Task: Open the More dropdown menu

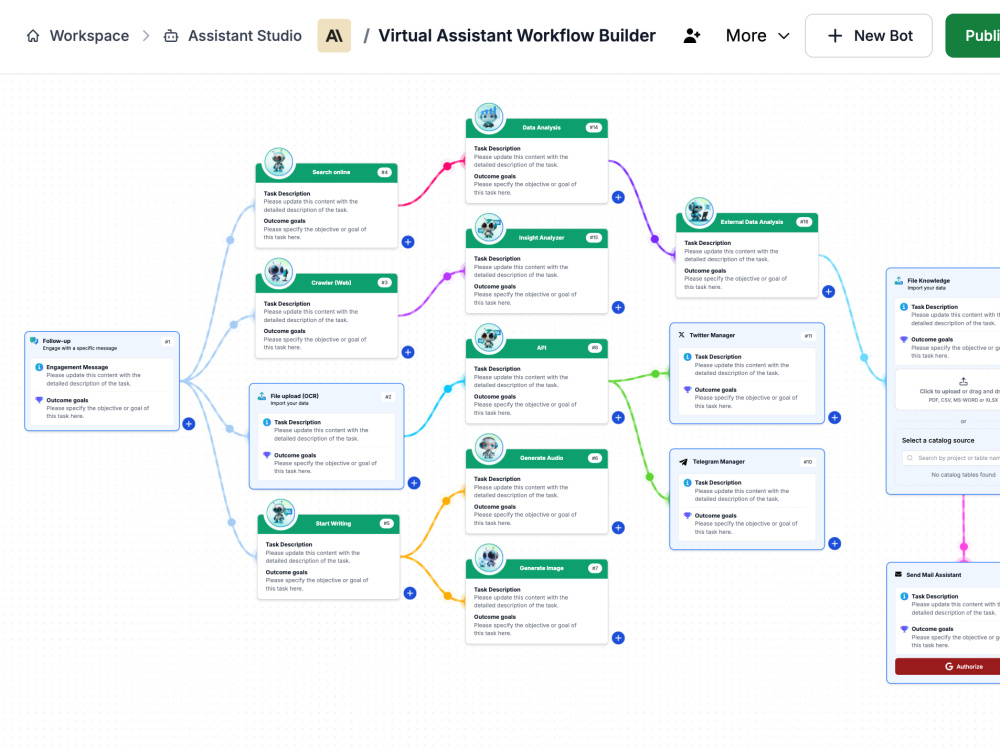Action: click(758, 36)
